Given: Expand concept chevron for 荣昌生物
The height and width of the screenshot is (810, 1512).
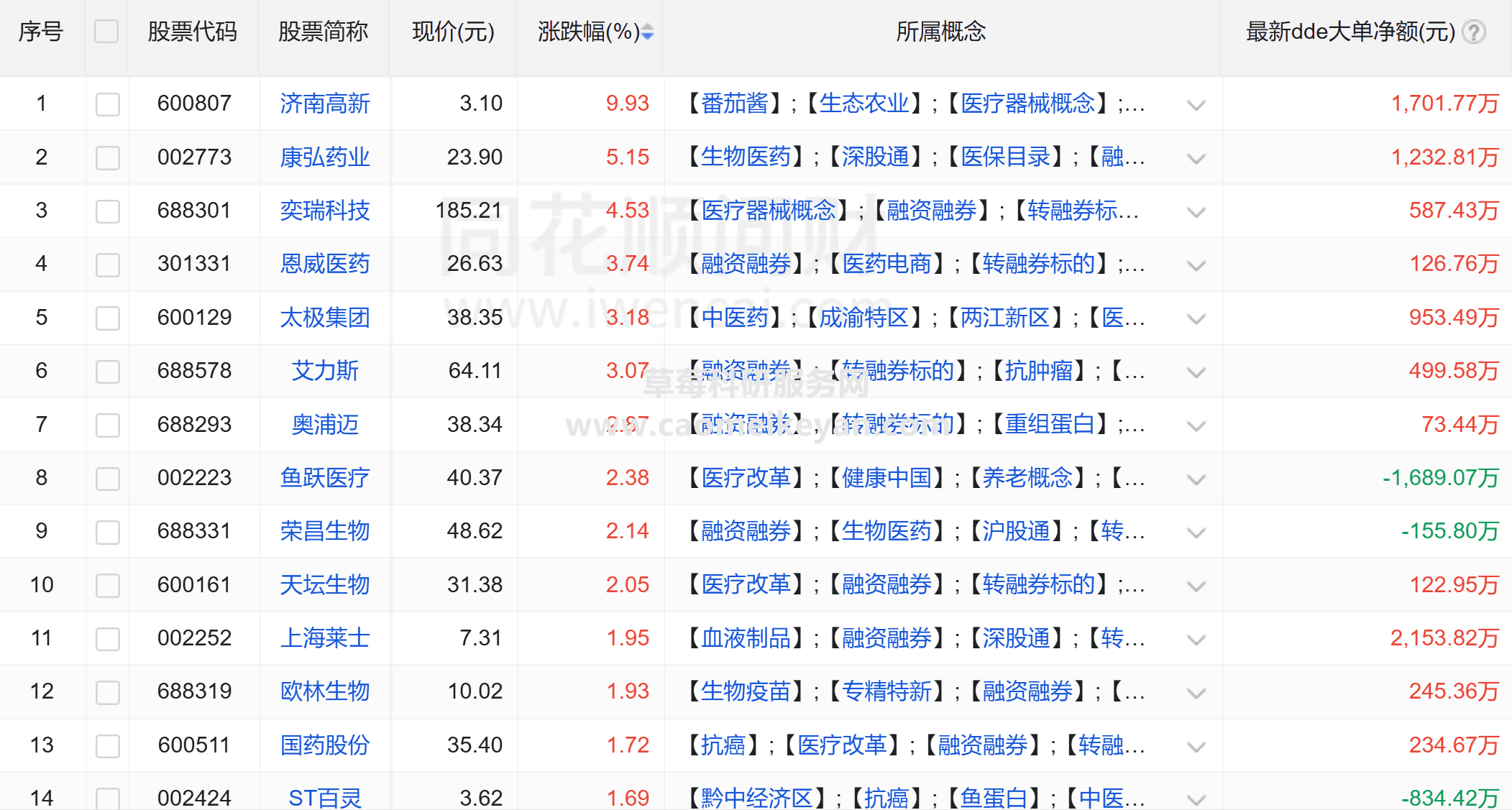Looking at the screenshot, I should [x=1196, y=533].
